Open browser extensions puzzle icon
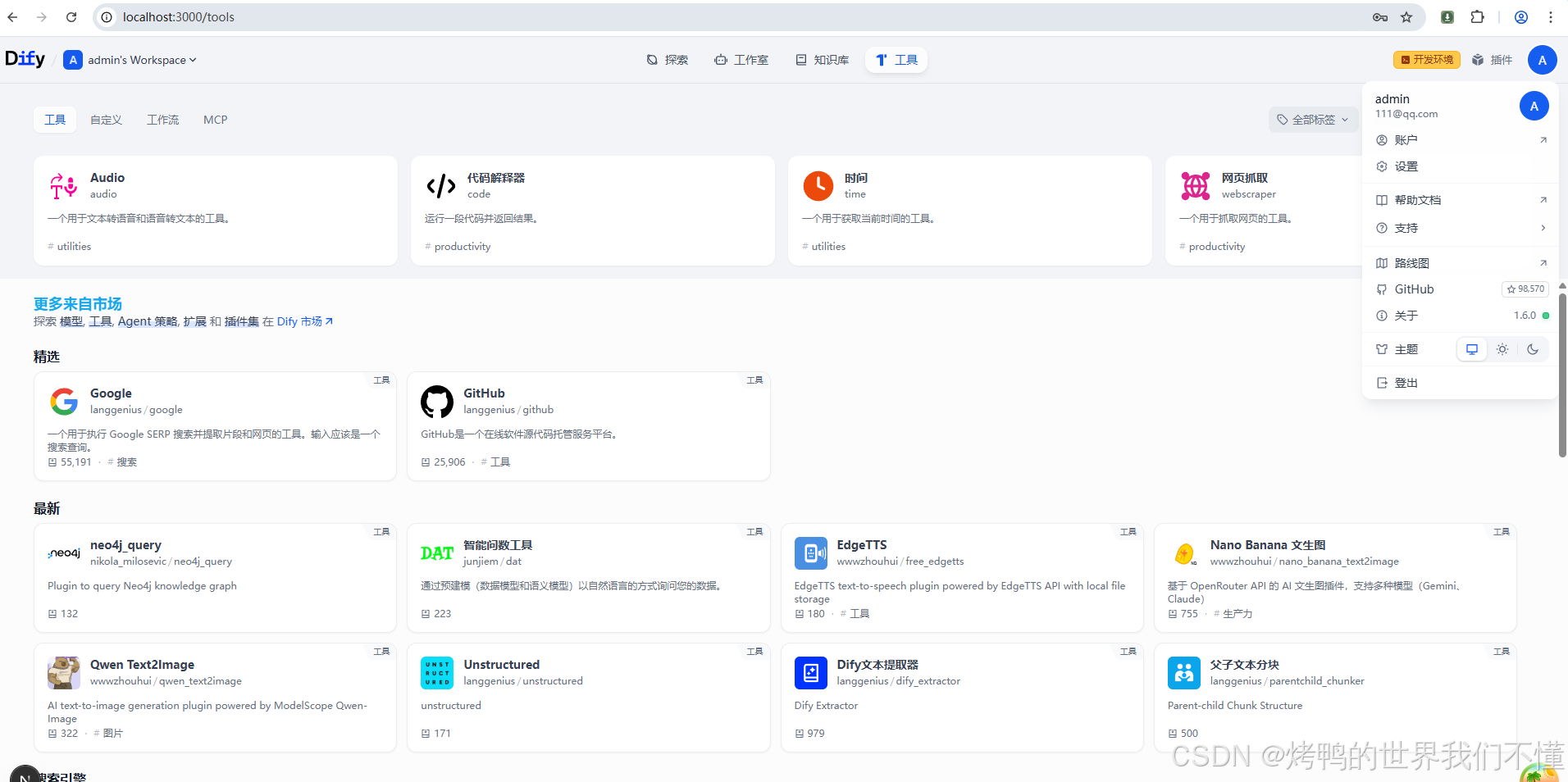Screen dimensions: 1568x782 (1477, 17)
